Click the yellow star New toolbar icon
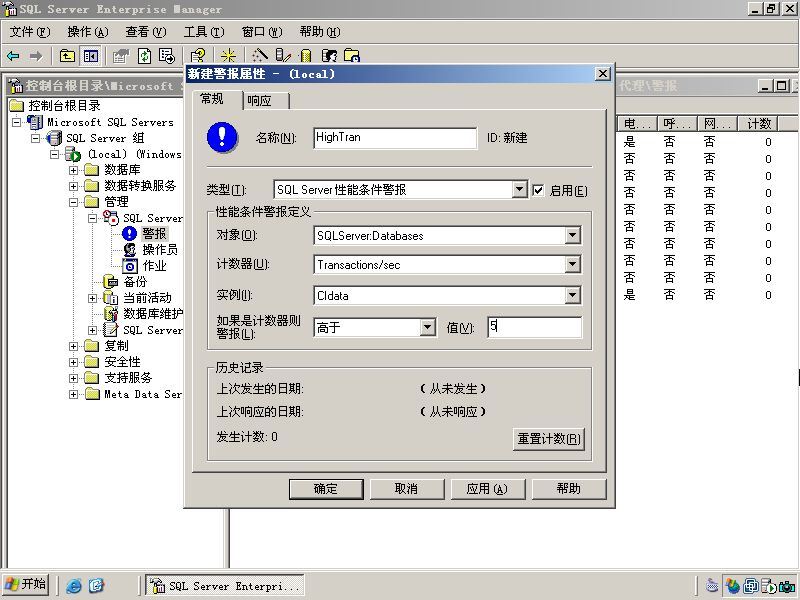800x600 pixels. pyautogui.click(x=228, y=56)
